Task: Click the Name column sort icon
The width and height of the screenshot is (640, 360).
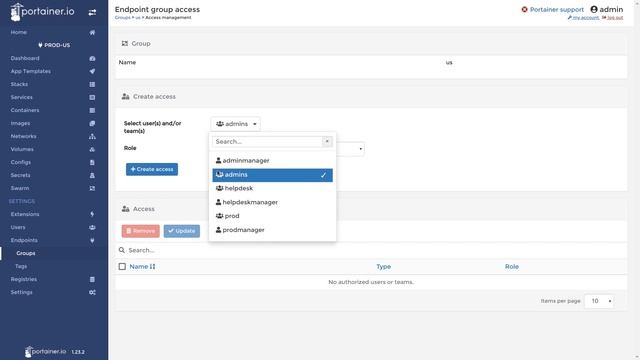Action: 152,267
